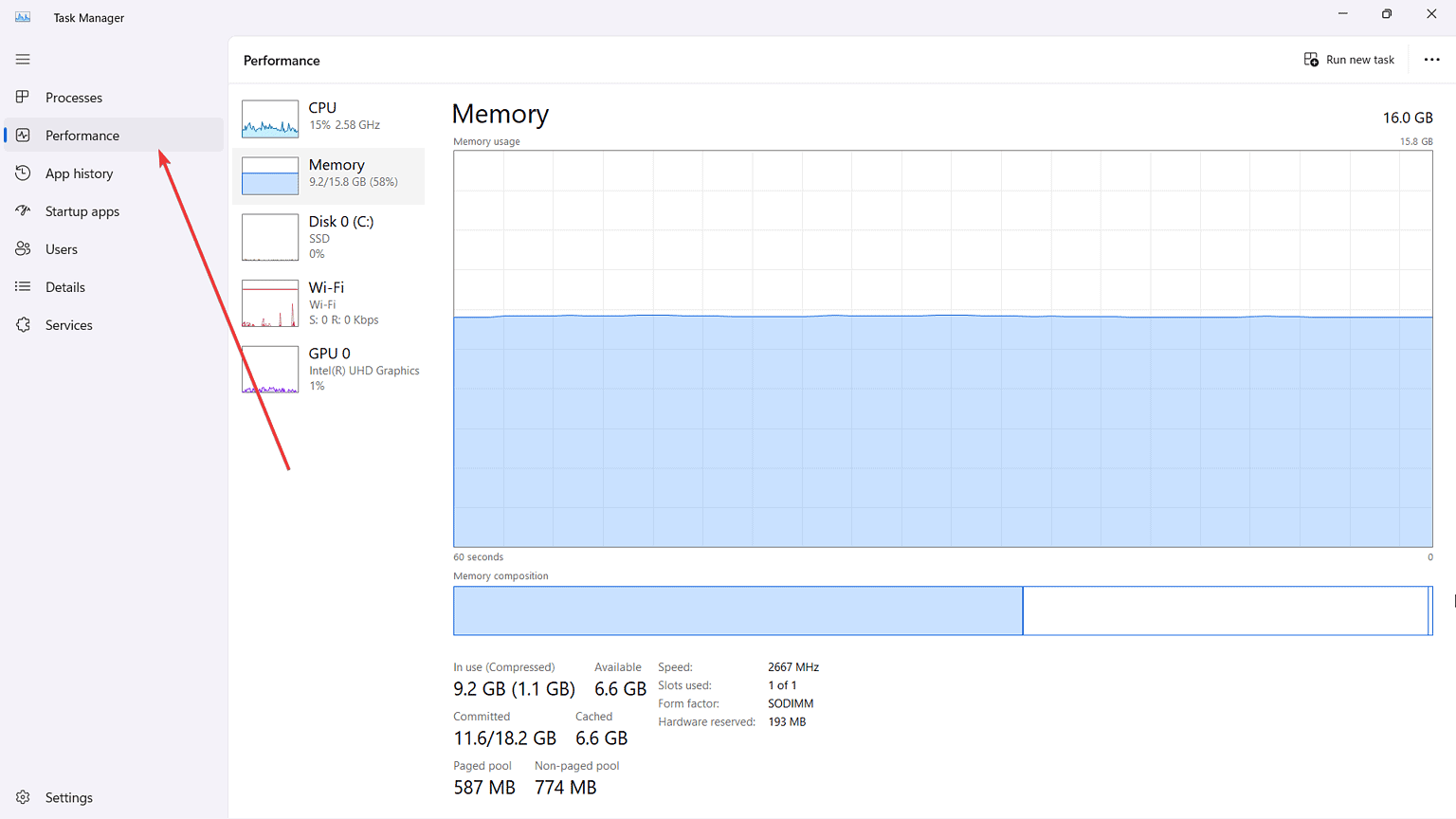Open the Services page
1456x819 pixels.
pyautogui.click(x=68, y=324)
